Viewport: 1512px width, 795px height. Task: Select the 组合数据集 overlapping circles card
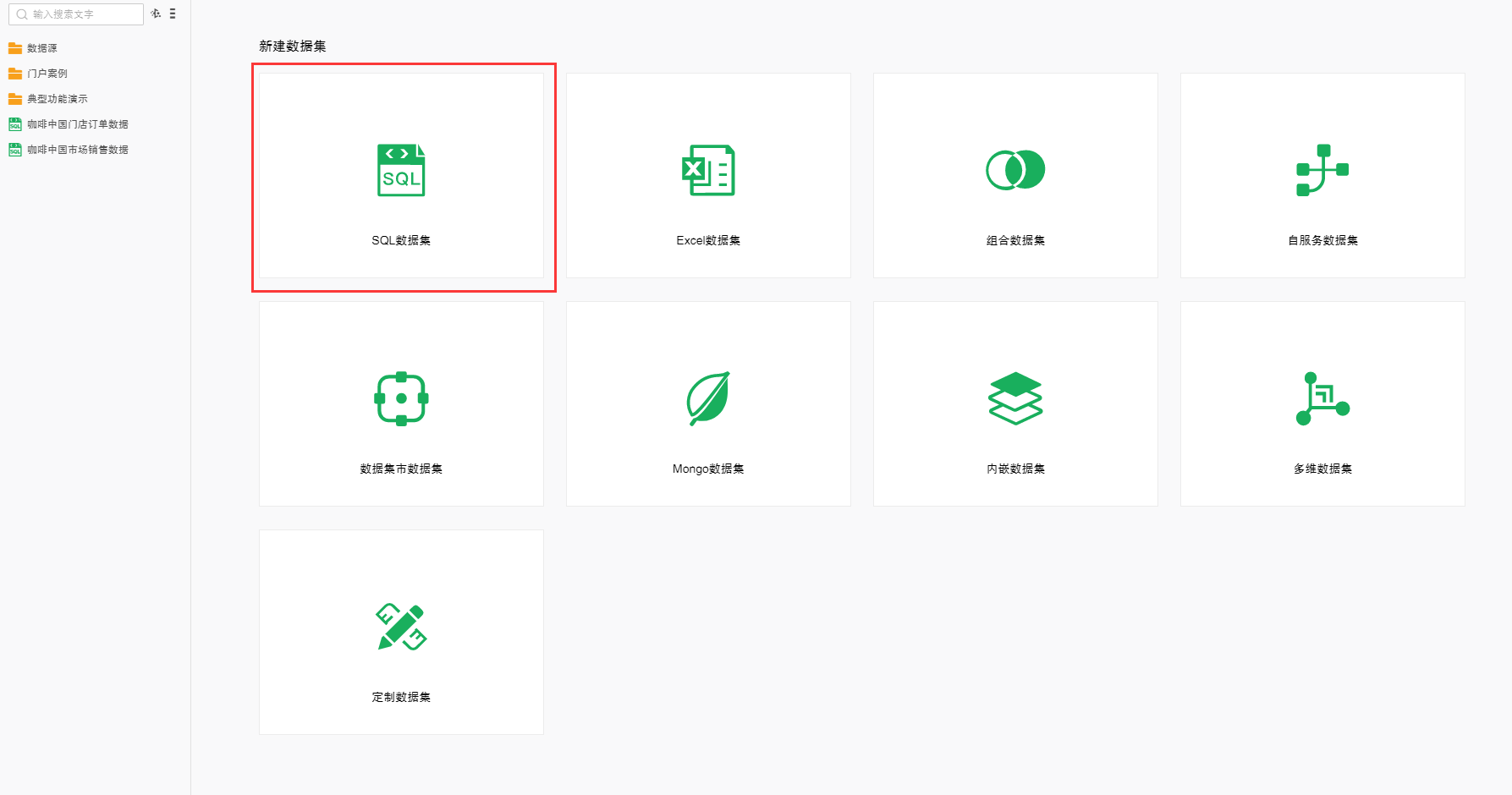pyautogui.click(x=1015, y=175)
